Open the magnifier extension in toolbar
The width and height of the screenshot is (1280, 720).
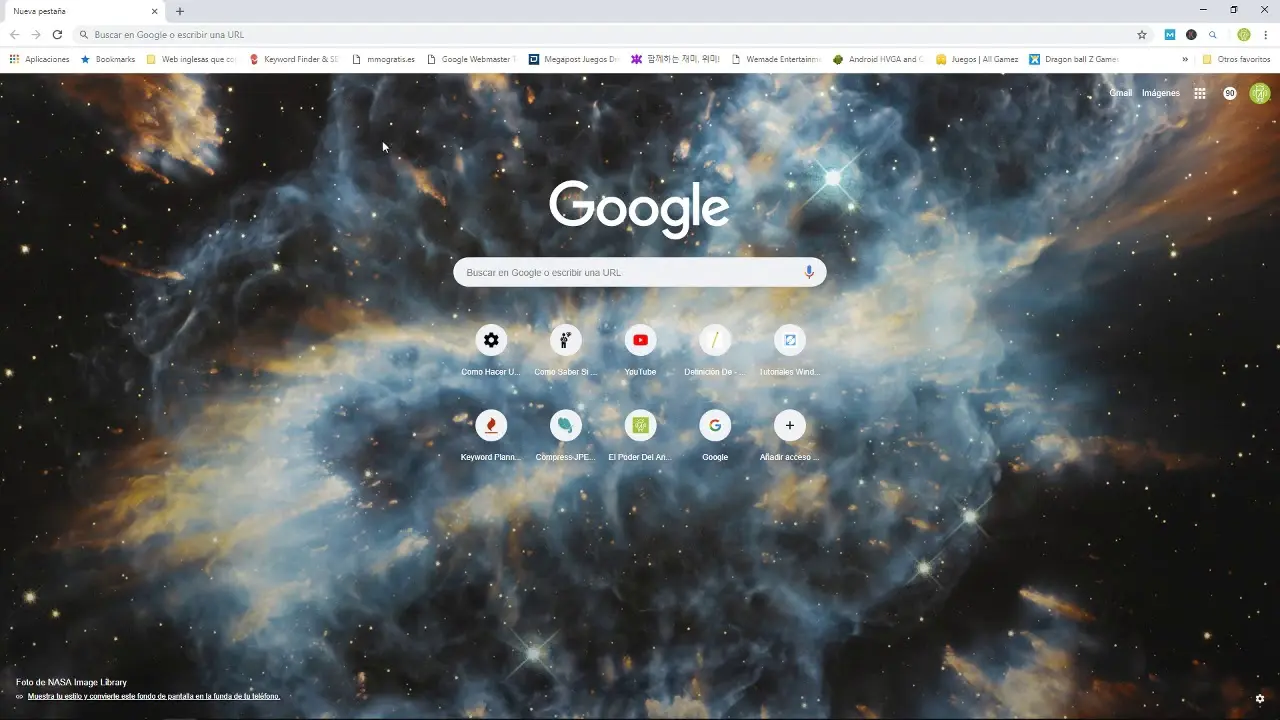(x=1213, y=34)
